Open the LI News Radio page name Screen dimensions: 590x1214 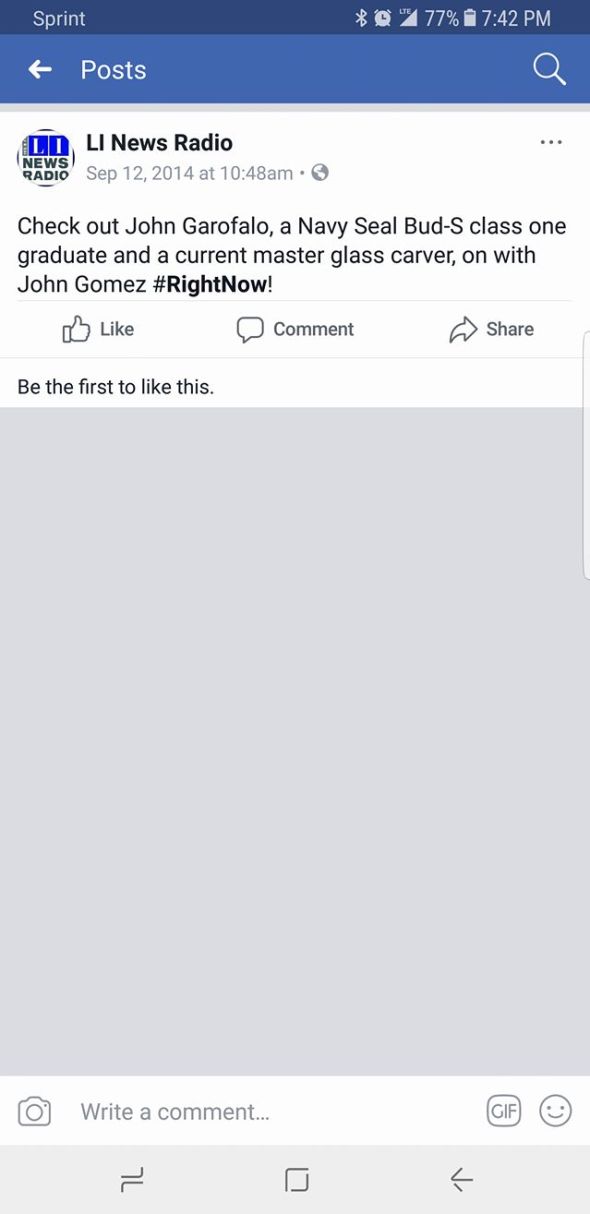tap(159, 143)
